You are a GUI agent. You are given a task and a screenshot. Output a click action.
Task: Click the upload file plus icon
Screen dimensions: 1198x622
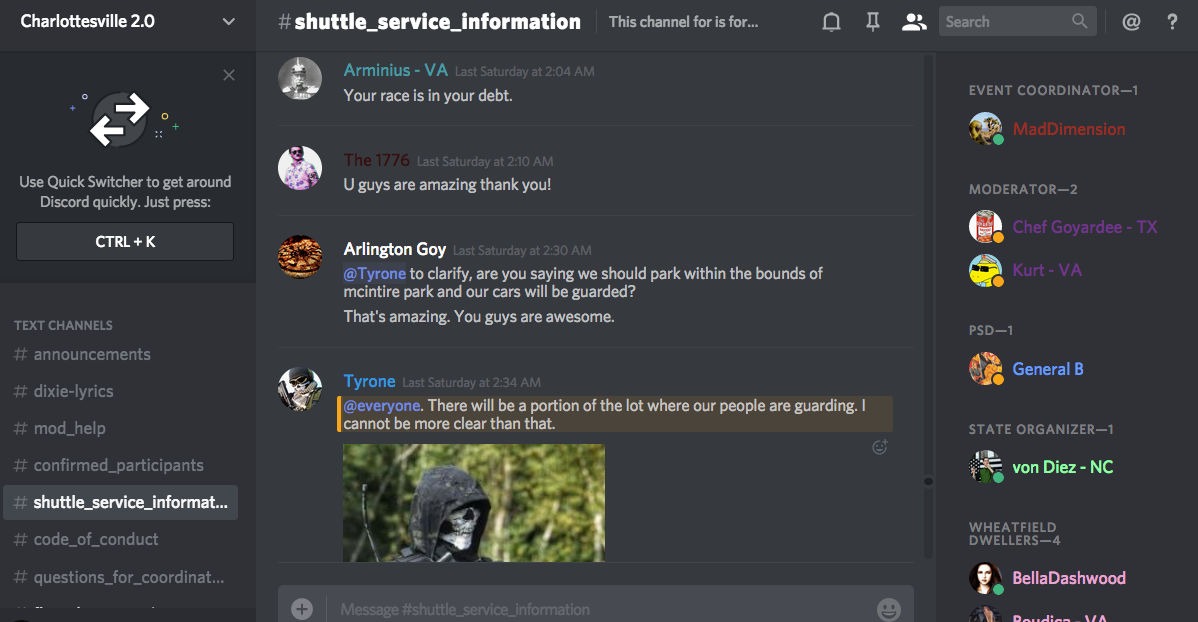click(302, 609)
